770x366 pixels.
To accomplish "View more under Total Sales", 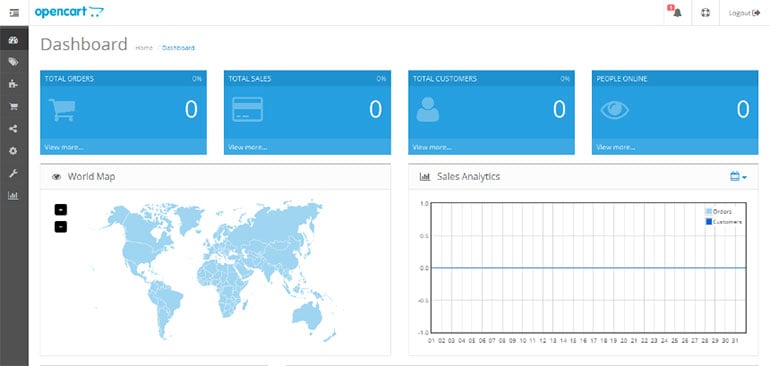I will point(248,147).
